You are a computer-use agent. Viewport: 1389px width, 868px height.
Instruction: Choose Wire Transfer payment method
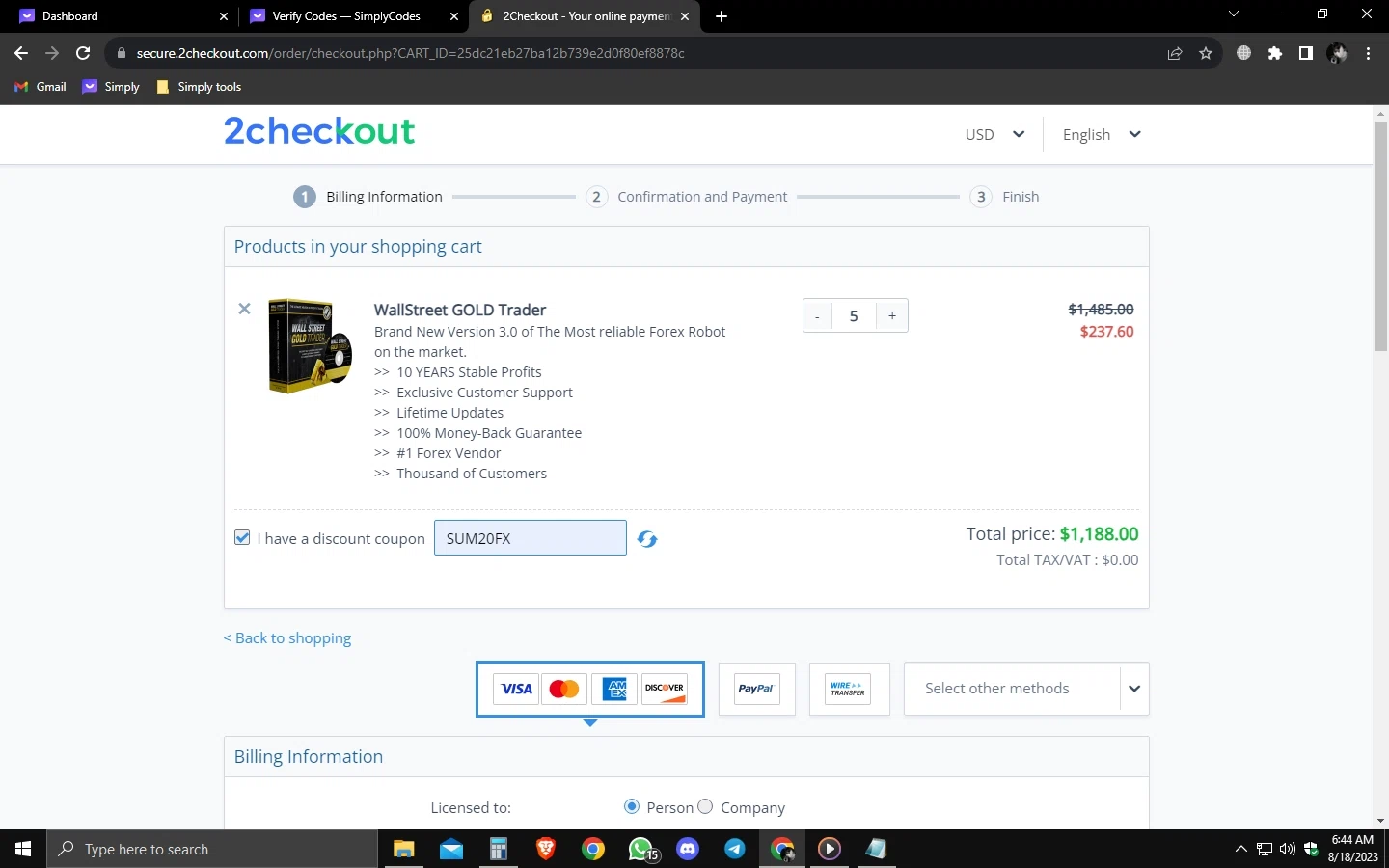(849, 689)
